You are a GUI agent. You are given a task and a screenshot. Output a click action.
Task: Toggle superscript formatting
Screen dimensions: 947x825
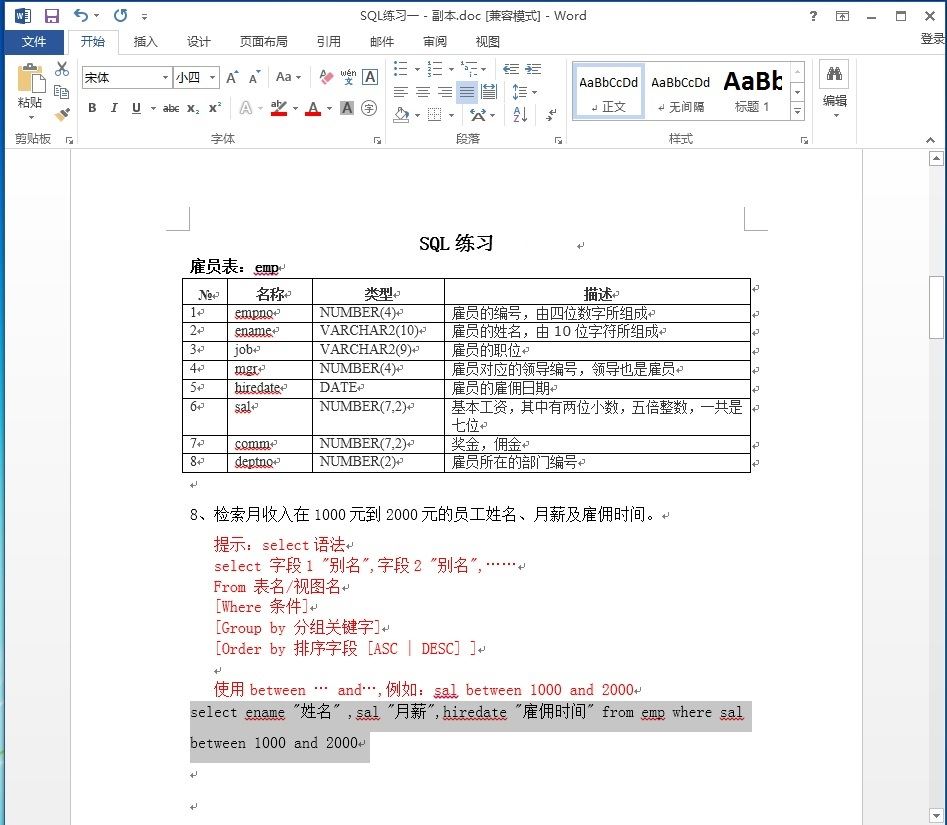(x=215, y=108)
